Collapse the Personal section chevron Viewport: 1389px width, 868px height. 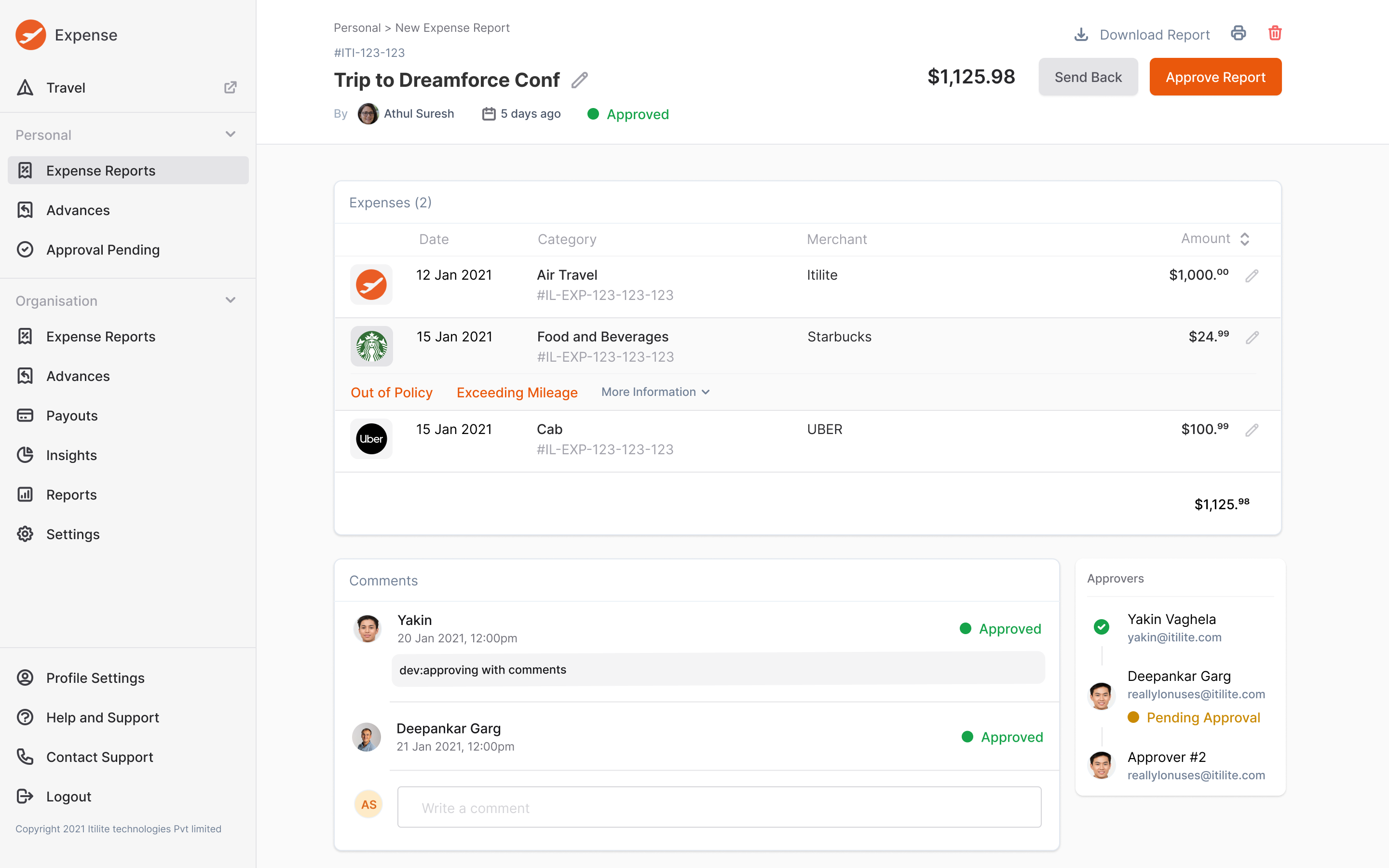coord(230,135)
